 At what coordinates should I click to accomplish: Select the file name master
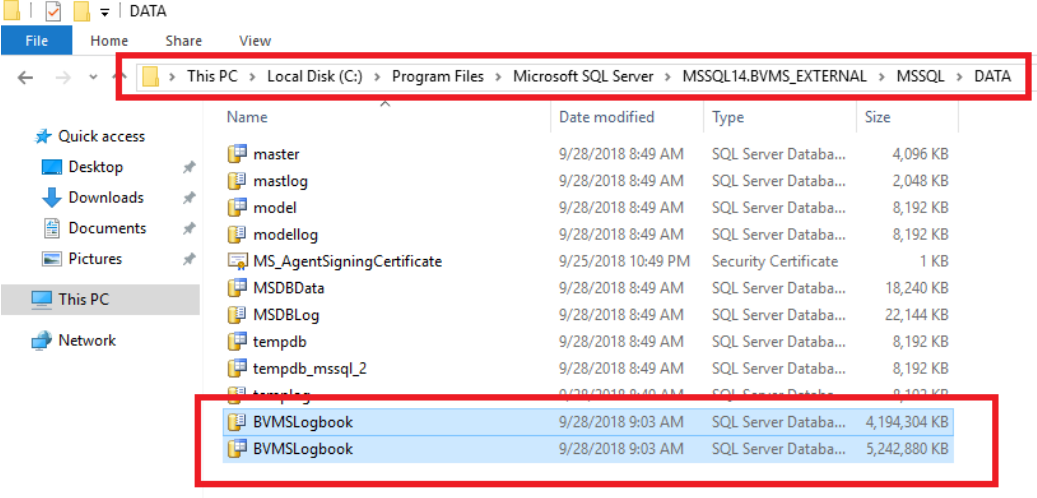276,154
